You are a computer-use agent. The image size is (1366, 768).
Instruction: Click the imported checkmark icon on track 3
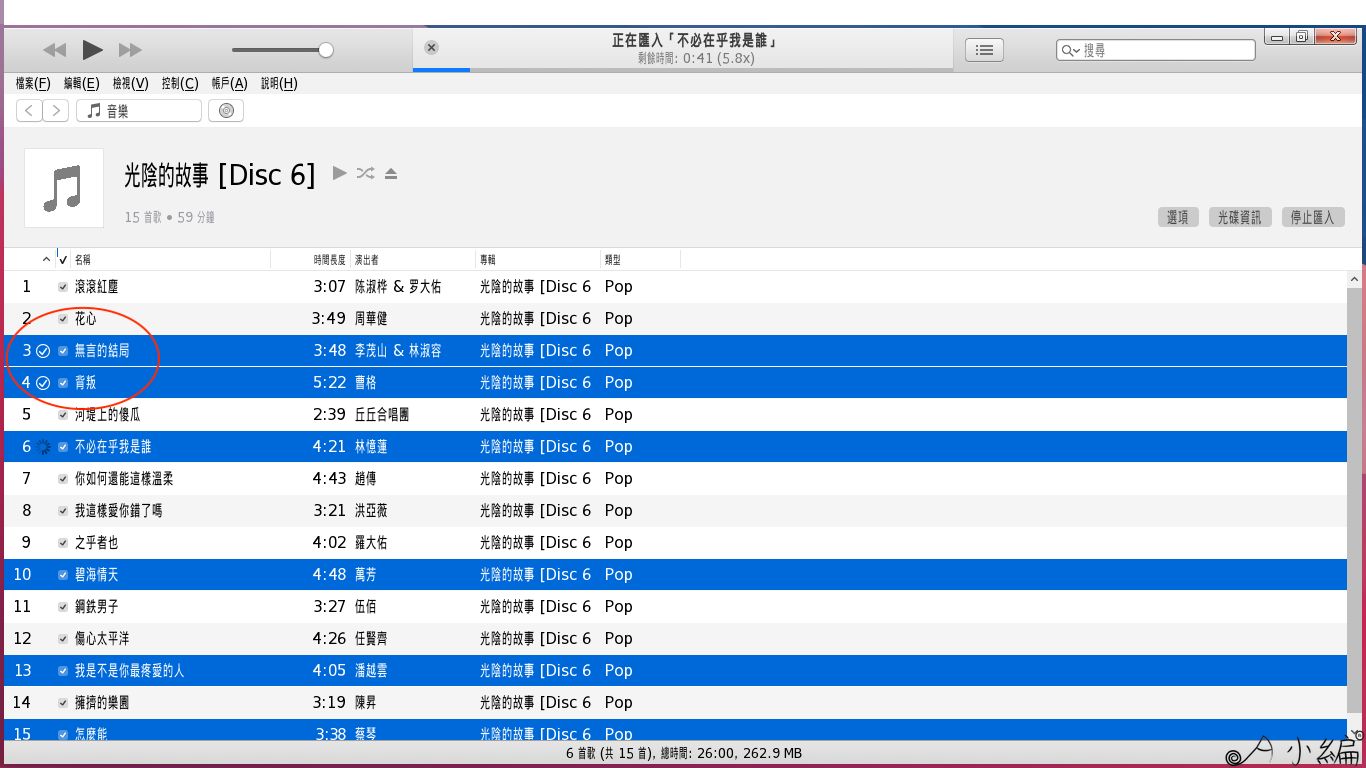[x=43, y=351]
